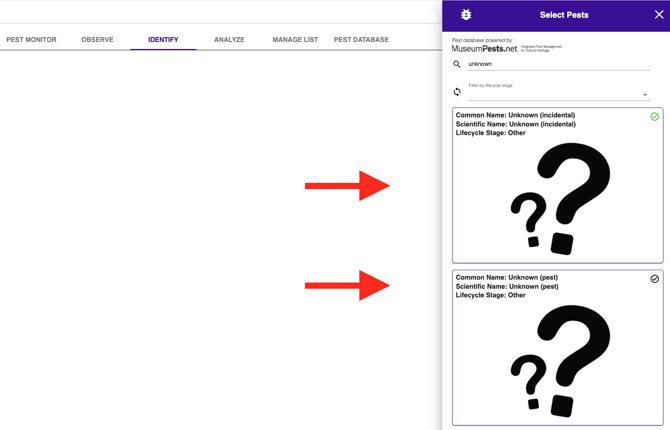This screenshot has width=670, height=430.
Task: Click the search field containing "unknown"
Action: pyautogui.click(x=555, y=64)
